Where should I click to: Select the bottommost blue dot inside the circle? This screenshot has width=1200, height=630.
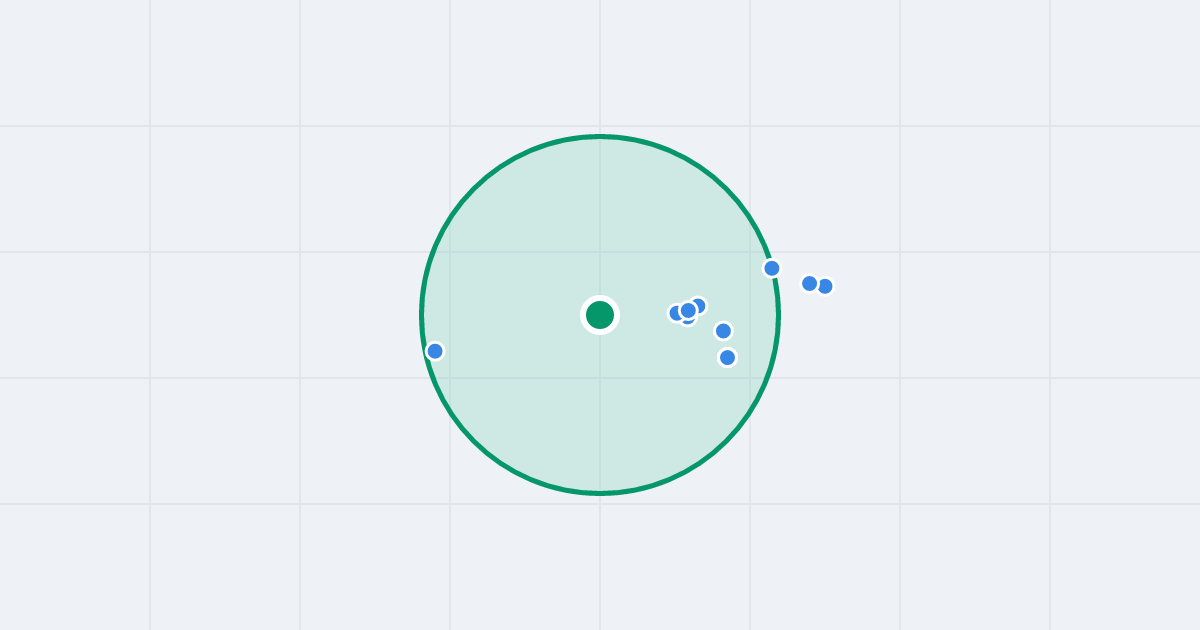pyautogui.click(x=728, y=357)
